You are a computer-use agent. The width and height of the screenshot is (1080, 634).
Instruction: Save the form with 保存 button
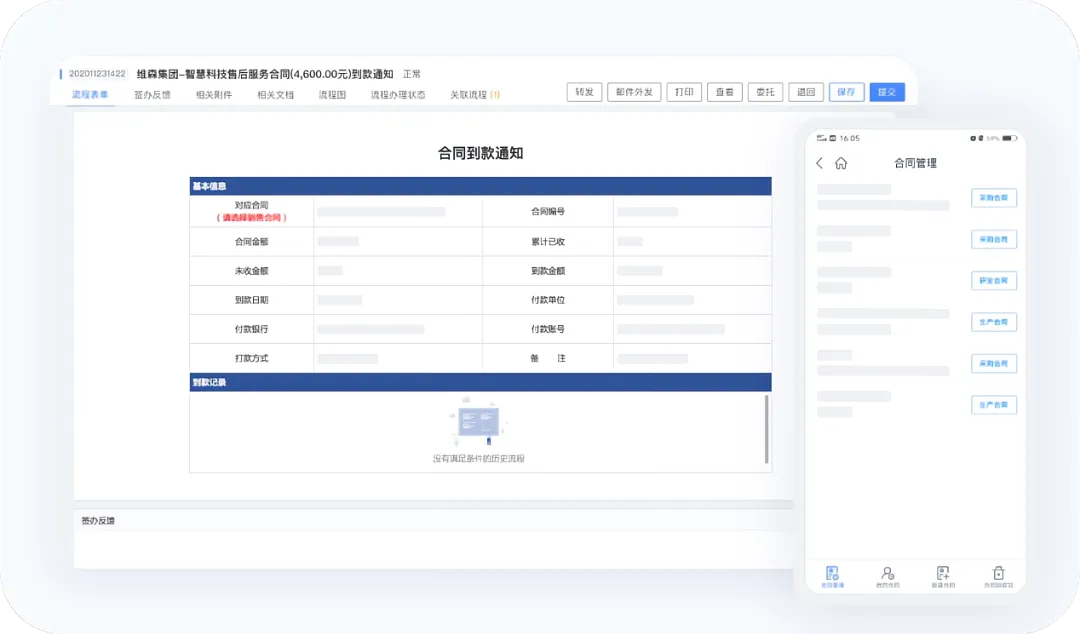point(846,92)
